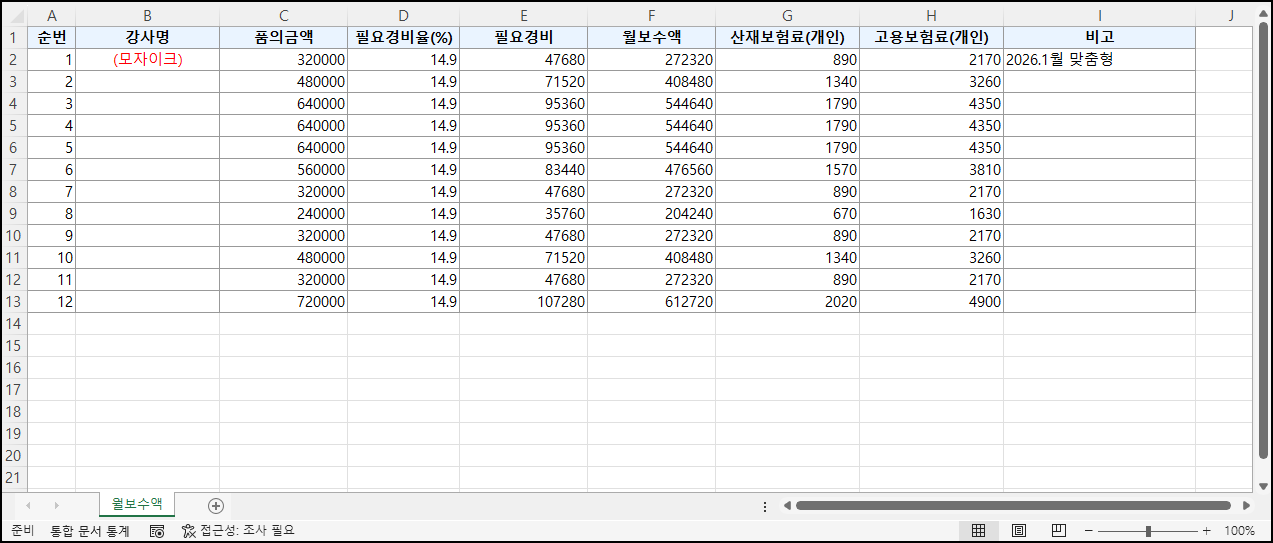This screenshot has width=1273, height=543.
Task: Click cell containing 240000
Action: pyautogui.click(x=283, y=213)
